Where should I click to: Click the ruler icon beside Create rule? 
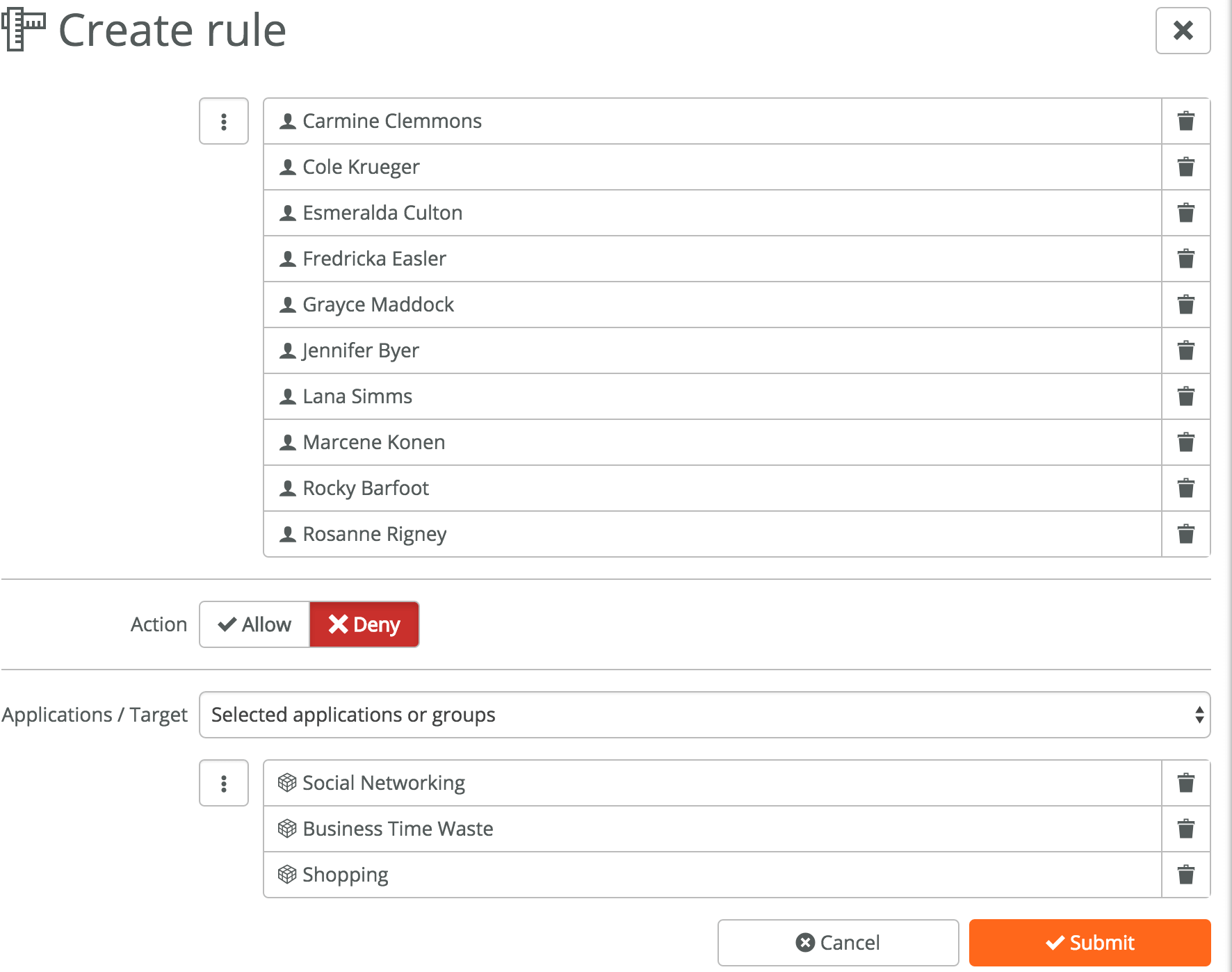[24, 30]
